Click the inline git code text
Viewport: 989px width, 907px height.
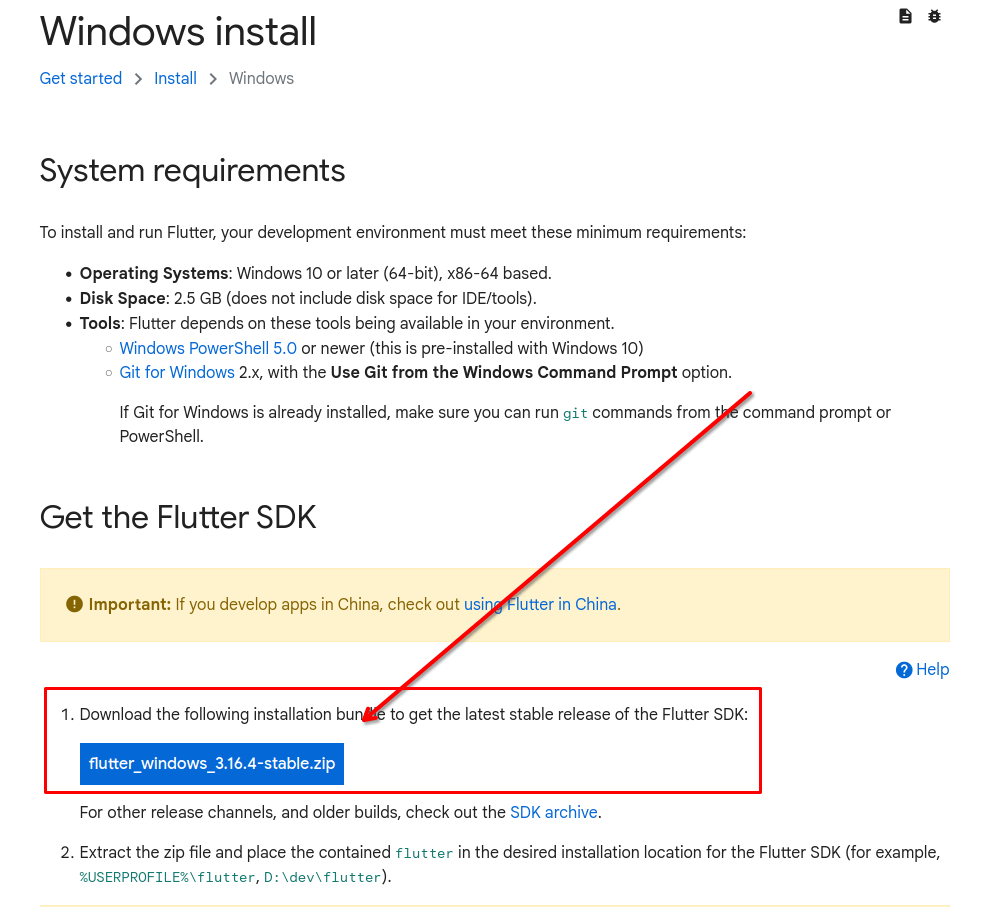coord(575,413)
